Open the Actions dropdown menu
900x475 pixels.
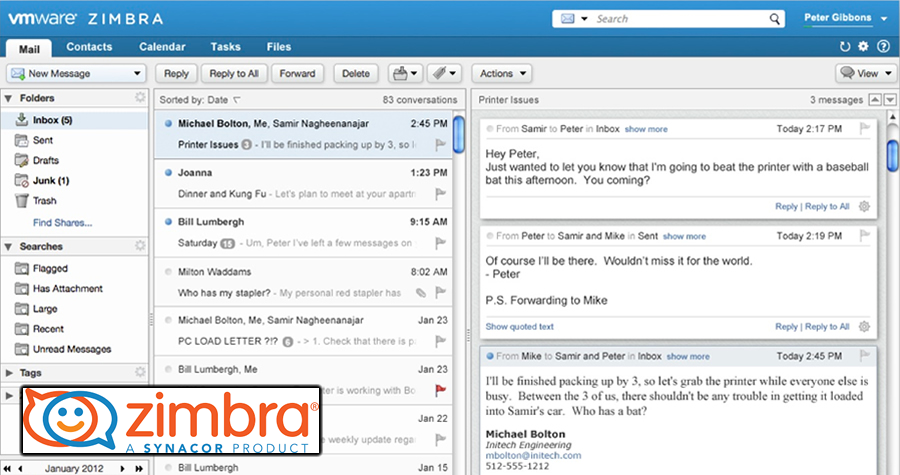coord(502,73)
